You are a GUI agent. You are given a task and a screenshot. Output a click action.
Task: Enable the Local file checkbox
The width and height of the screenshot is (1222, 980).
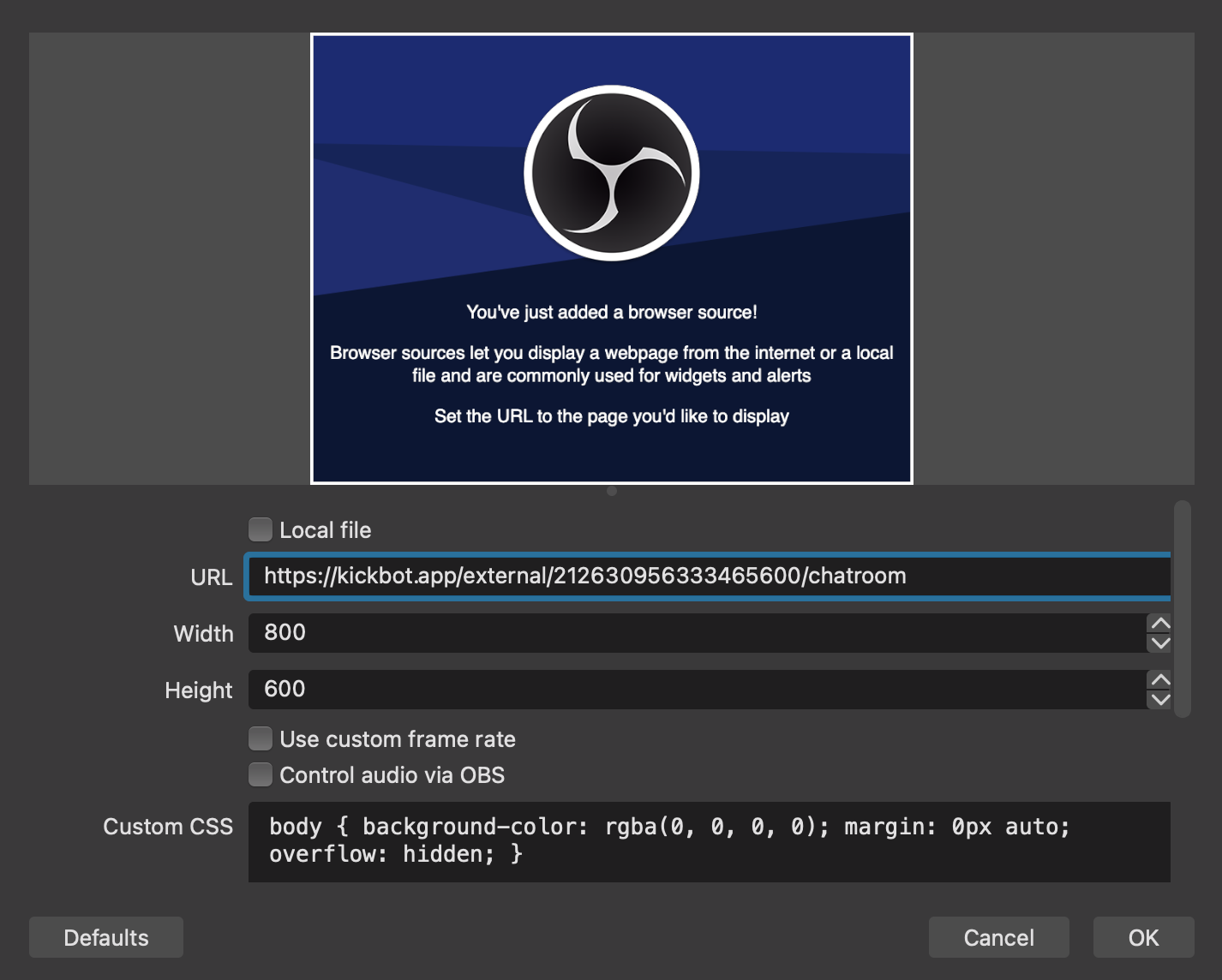click(x=260, y=529)
